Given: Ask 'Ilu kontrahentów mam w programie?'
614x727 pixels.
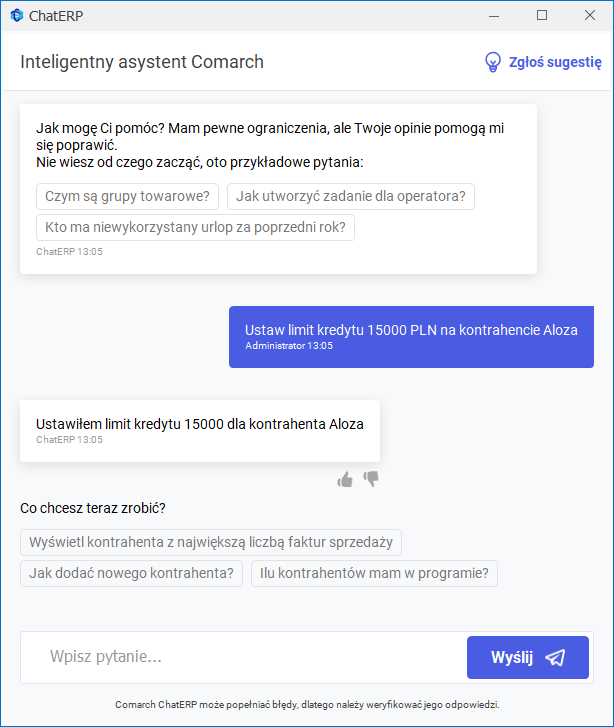Looking at the screenshot, I should click(374, 574).
